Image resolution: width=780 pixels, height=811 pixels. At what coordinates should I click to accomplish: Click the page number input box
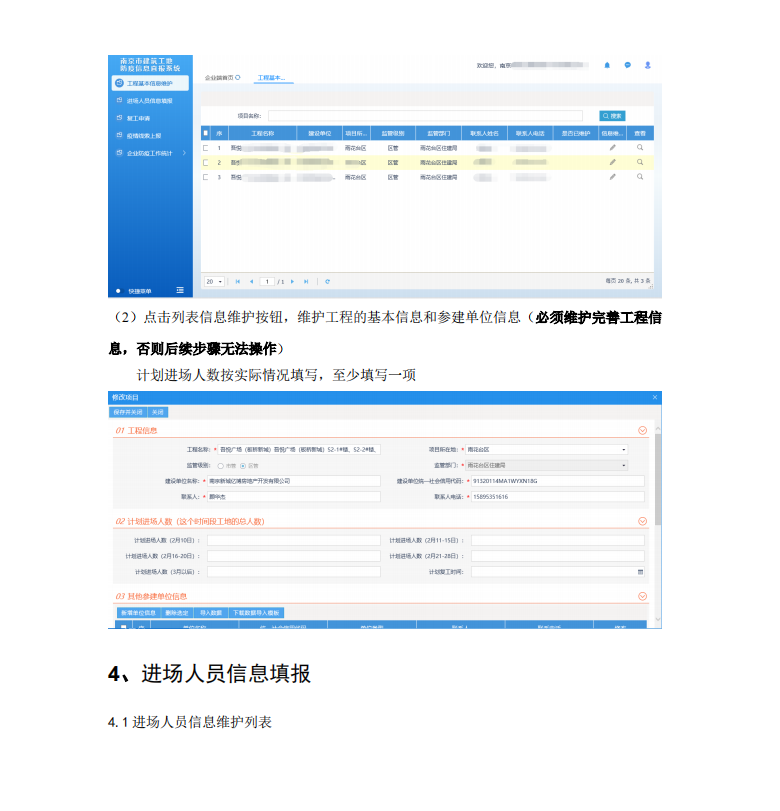267,282
